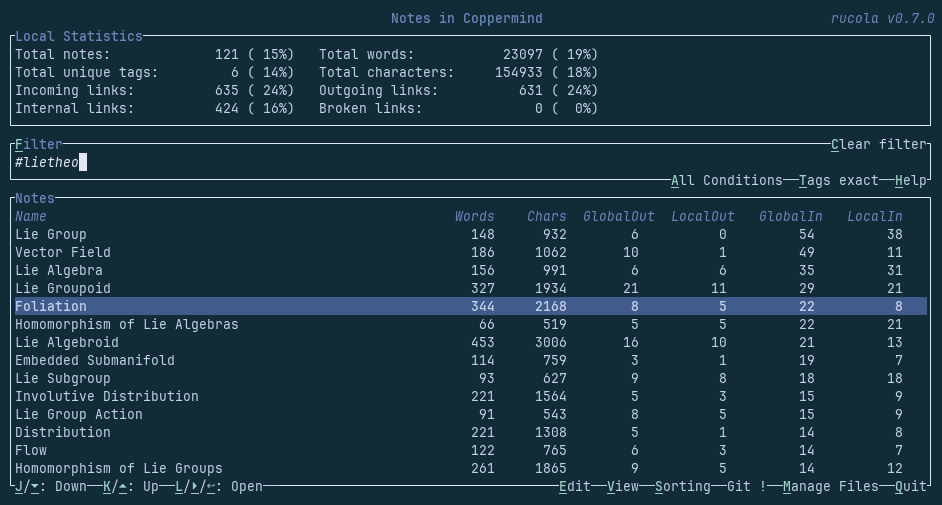The width and height of the screenshot is (942, 505).
Task: Click the Words column header
Action: 474,216
